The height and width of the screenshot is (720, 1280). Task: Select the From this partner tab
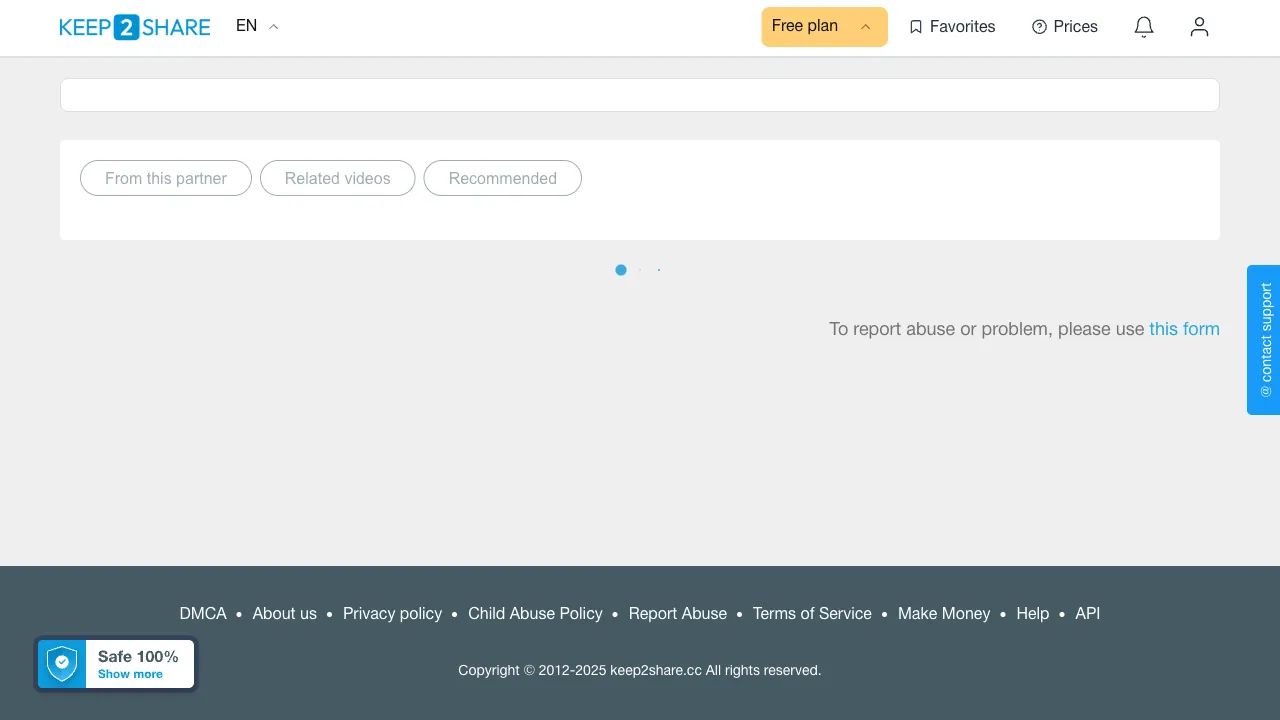pos(166,178)
